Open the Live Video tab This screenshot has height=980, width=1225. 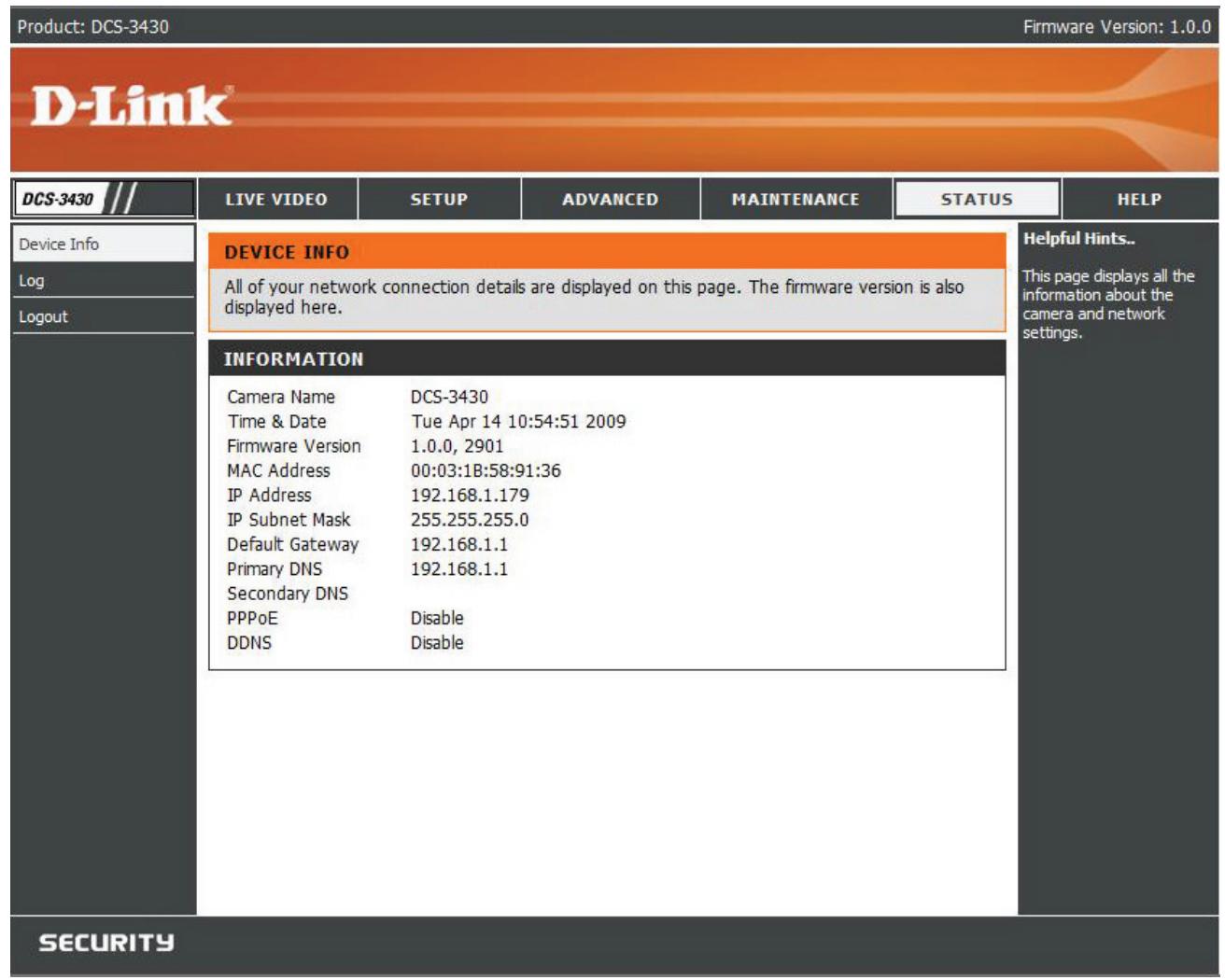(x=277, y=199)
